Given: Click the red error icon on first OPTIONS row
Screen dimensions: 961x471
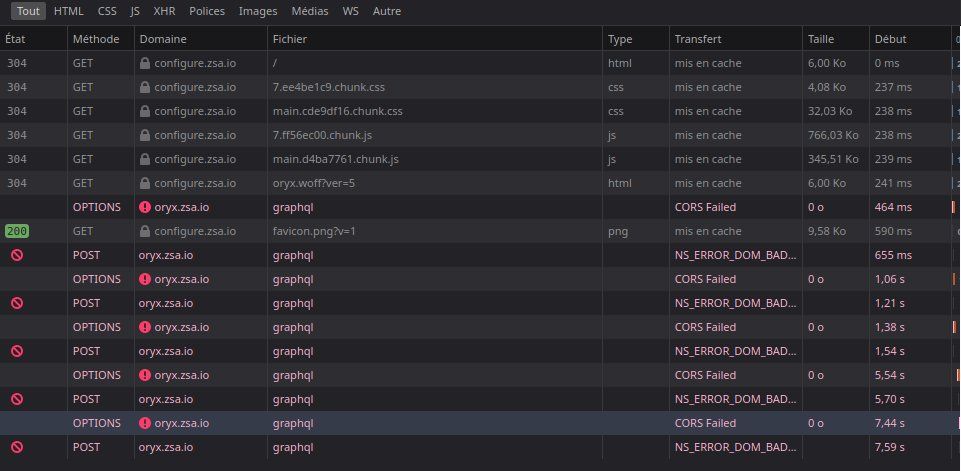Looking at the screenshot, I should (x=145, y=207).
